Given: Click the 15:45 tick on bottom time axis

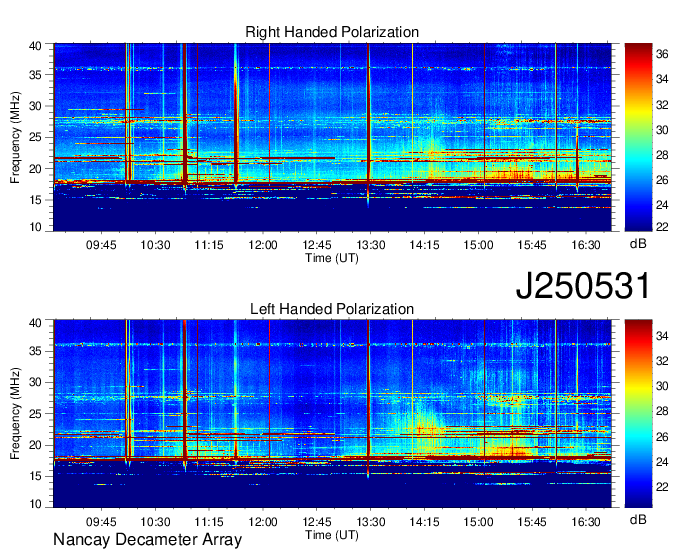Looking at the screenshot, I should [x=532, y=522].
